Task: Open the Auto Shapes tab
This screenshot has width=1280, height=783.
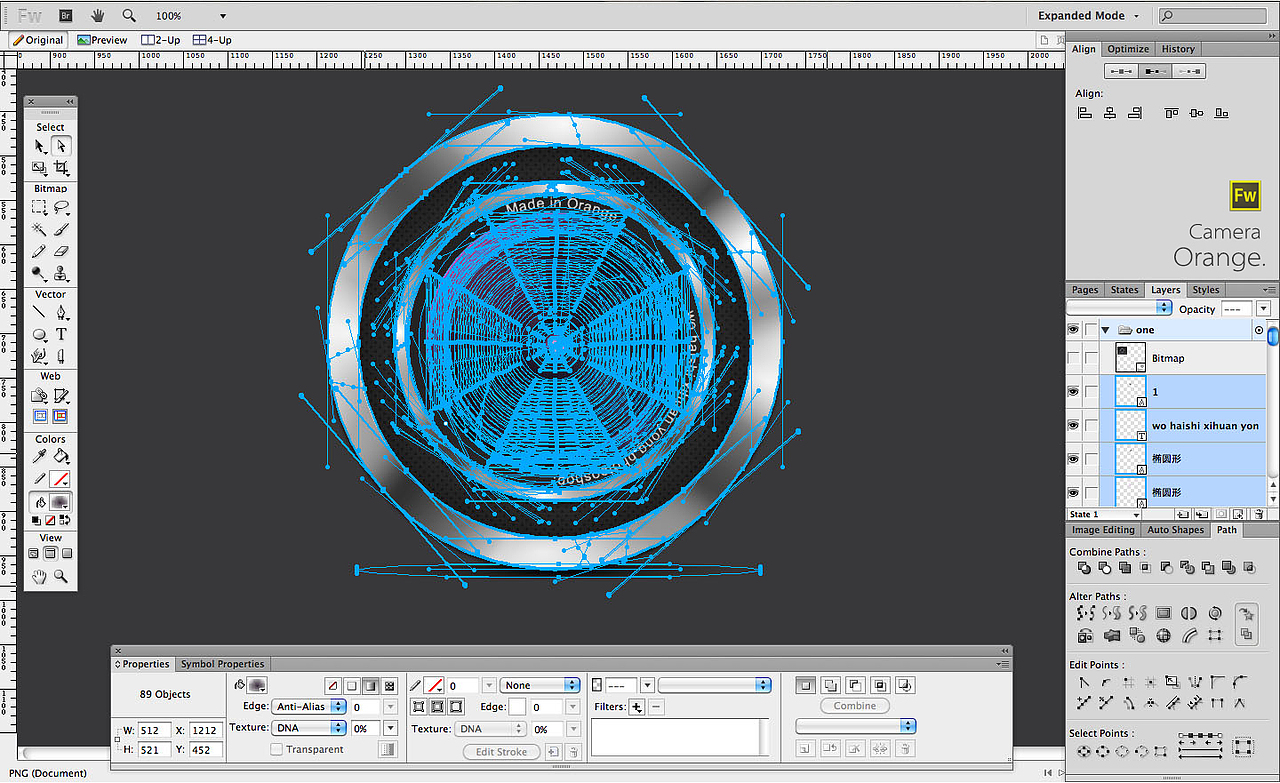Action: (1176, 530)
